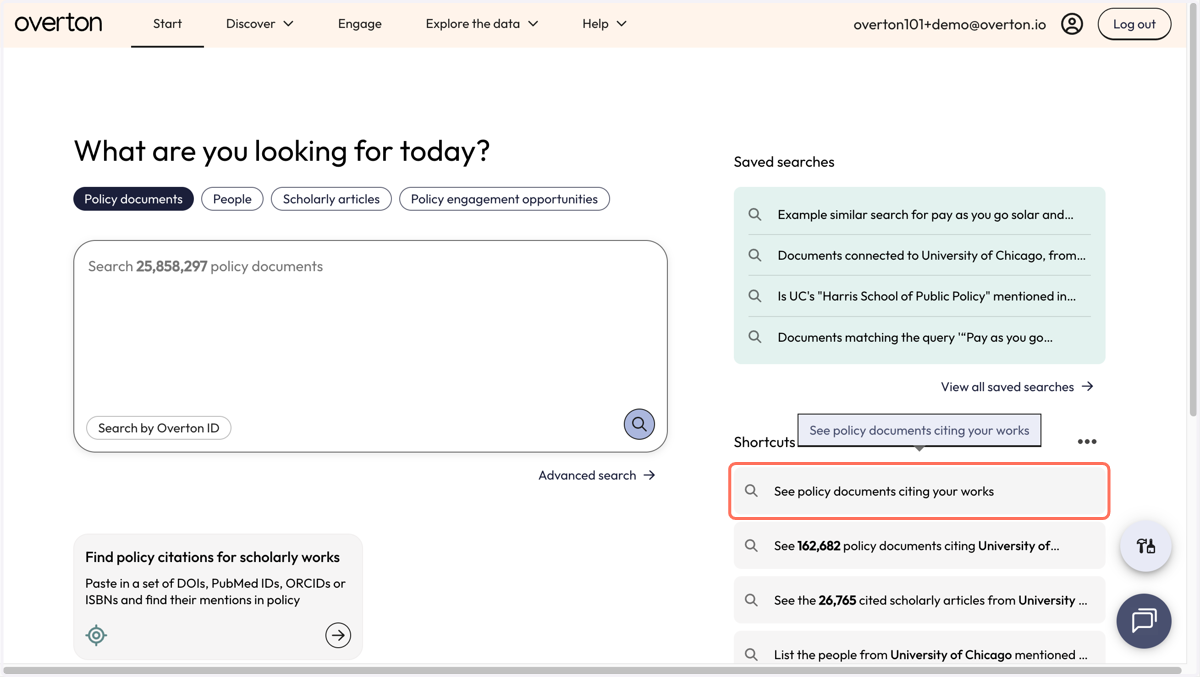The image size is (1200, 677).
Task: Select the Scholarly articles search type
Action: click(x=331, y=199)
